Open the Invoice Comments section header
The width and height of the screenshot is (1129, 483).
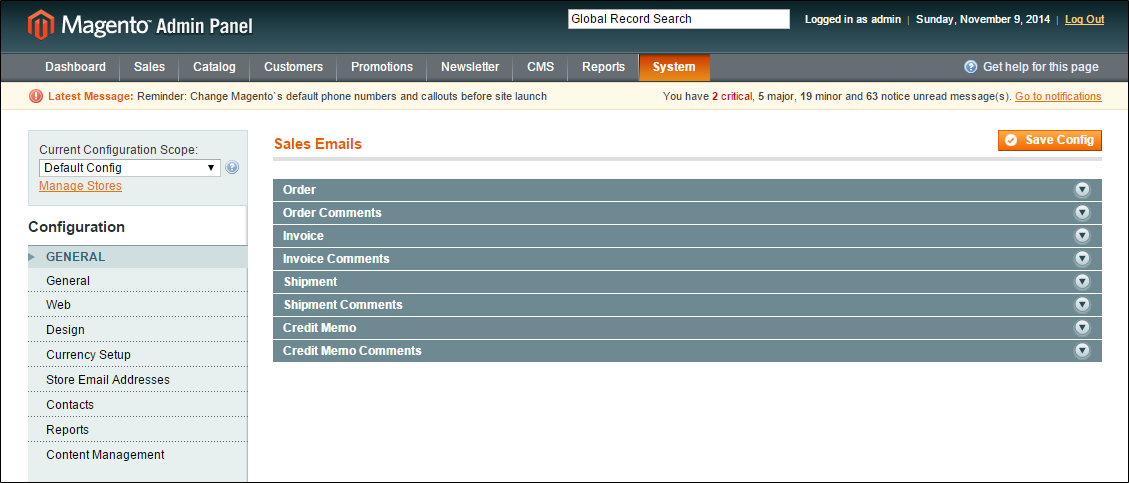click(687, 259)
